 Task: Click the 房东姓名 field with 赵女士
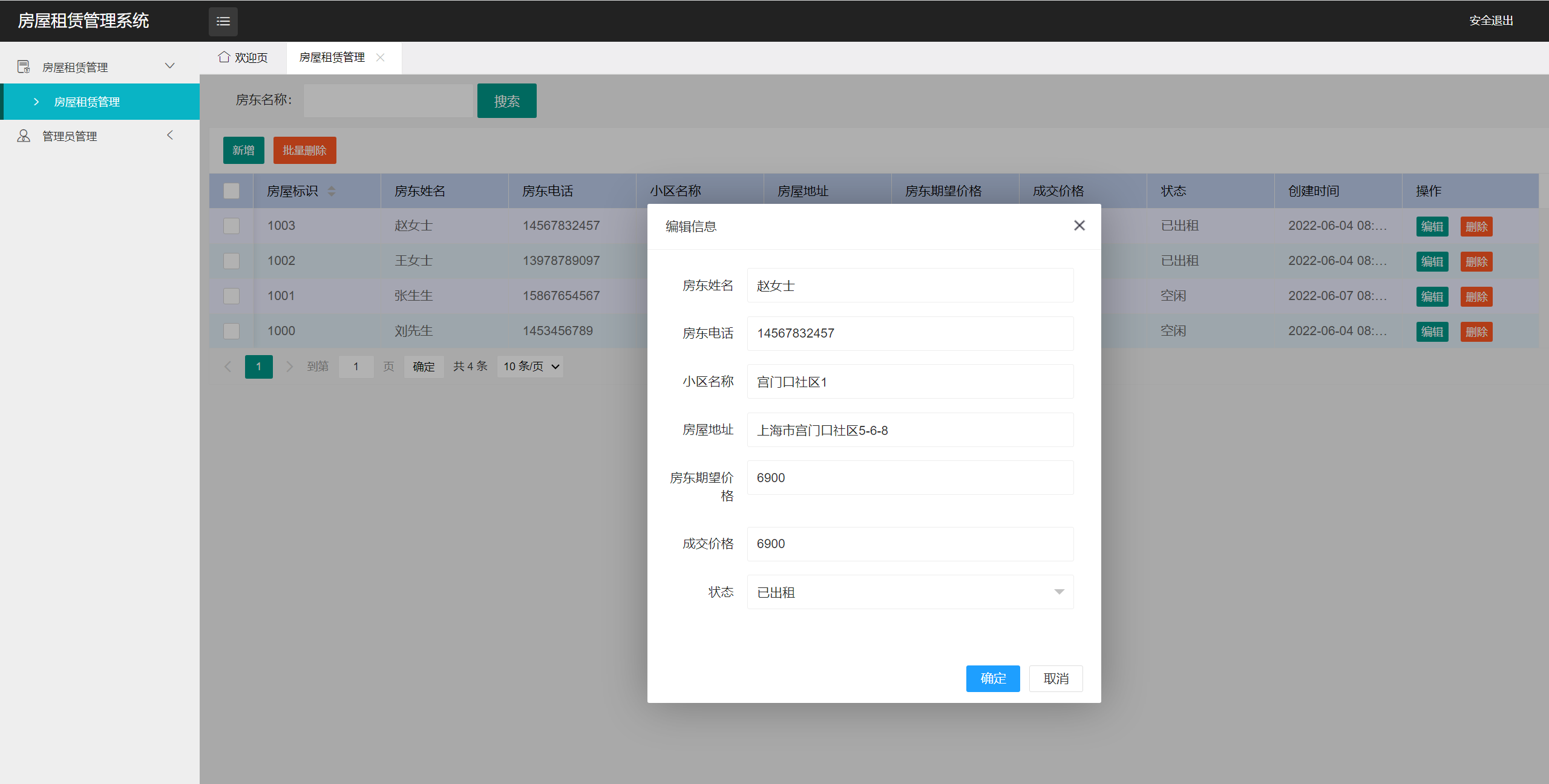910,286
